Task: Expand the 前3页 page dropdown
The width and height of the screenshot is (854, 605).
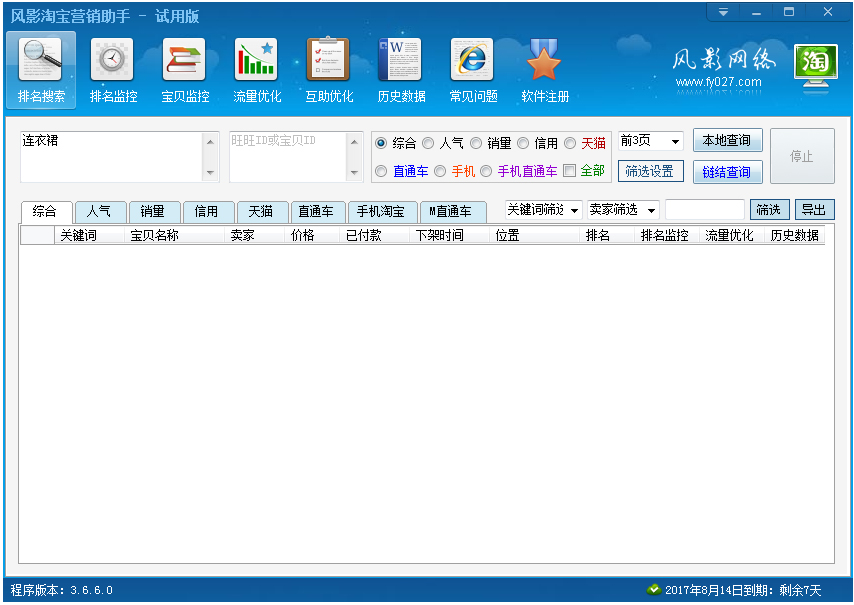Action: [675, 142]
